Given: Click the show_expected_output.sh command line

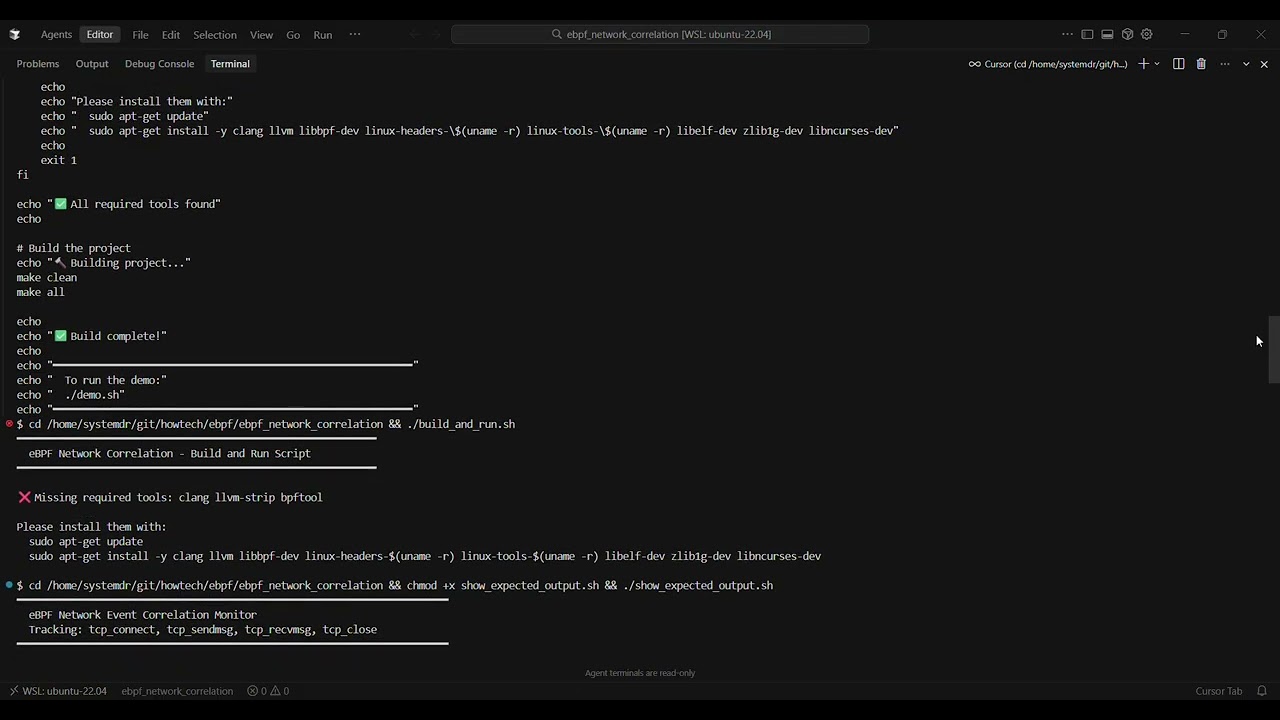Looking at the screenshot, I should (x=395, y=585).
